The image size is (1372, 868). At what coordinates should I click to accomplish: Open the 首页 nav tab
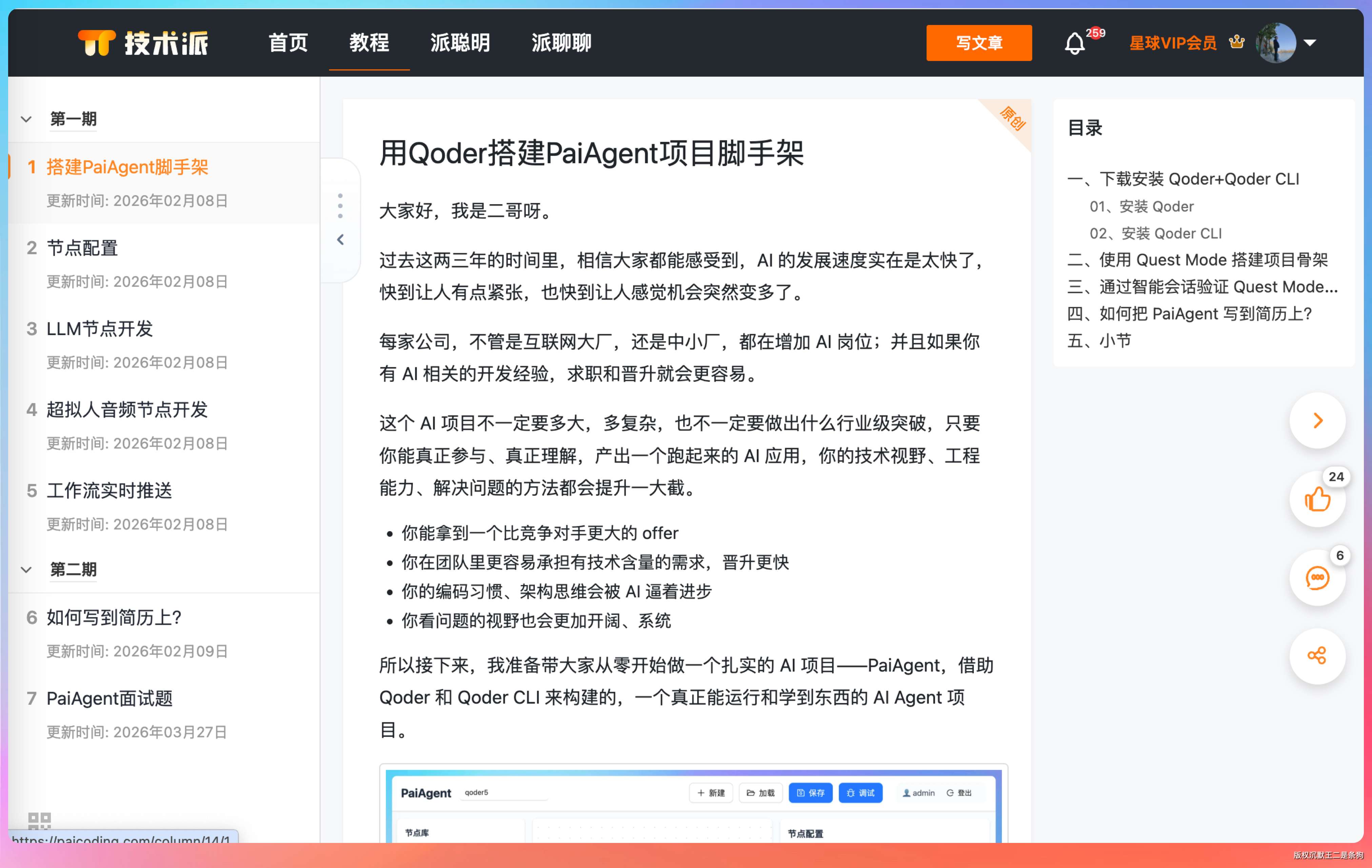pos(288,43)
